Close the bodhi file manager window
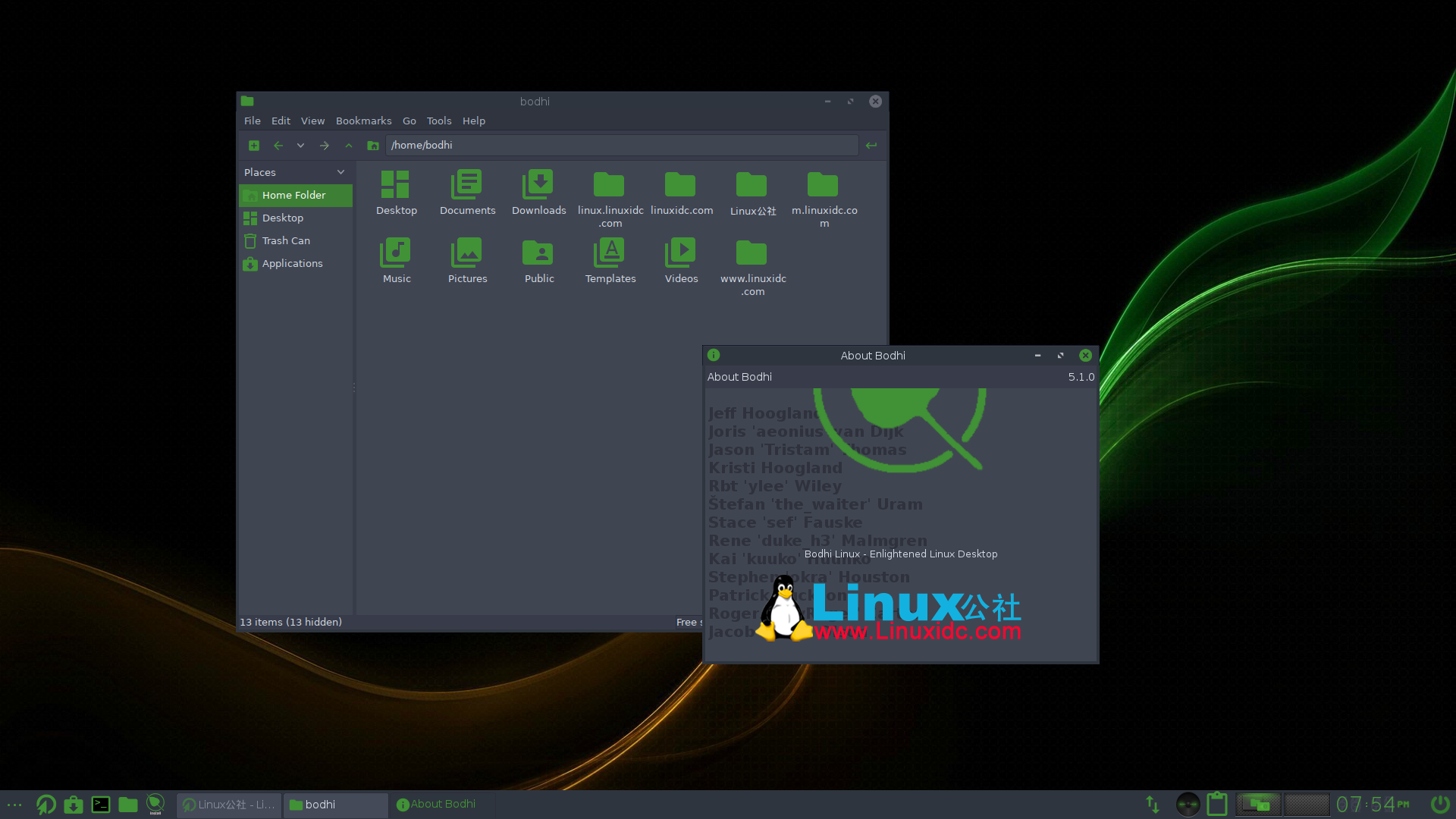 coord(875,102)
